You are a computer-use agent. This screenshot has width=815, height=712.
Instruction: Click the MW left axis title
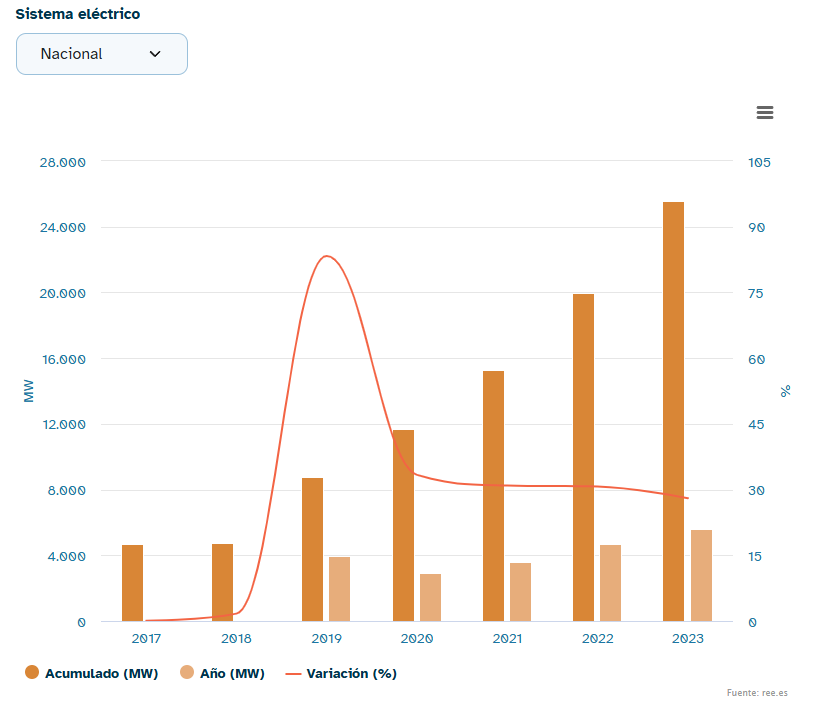29,391
